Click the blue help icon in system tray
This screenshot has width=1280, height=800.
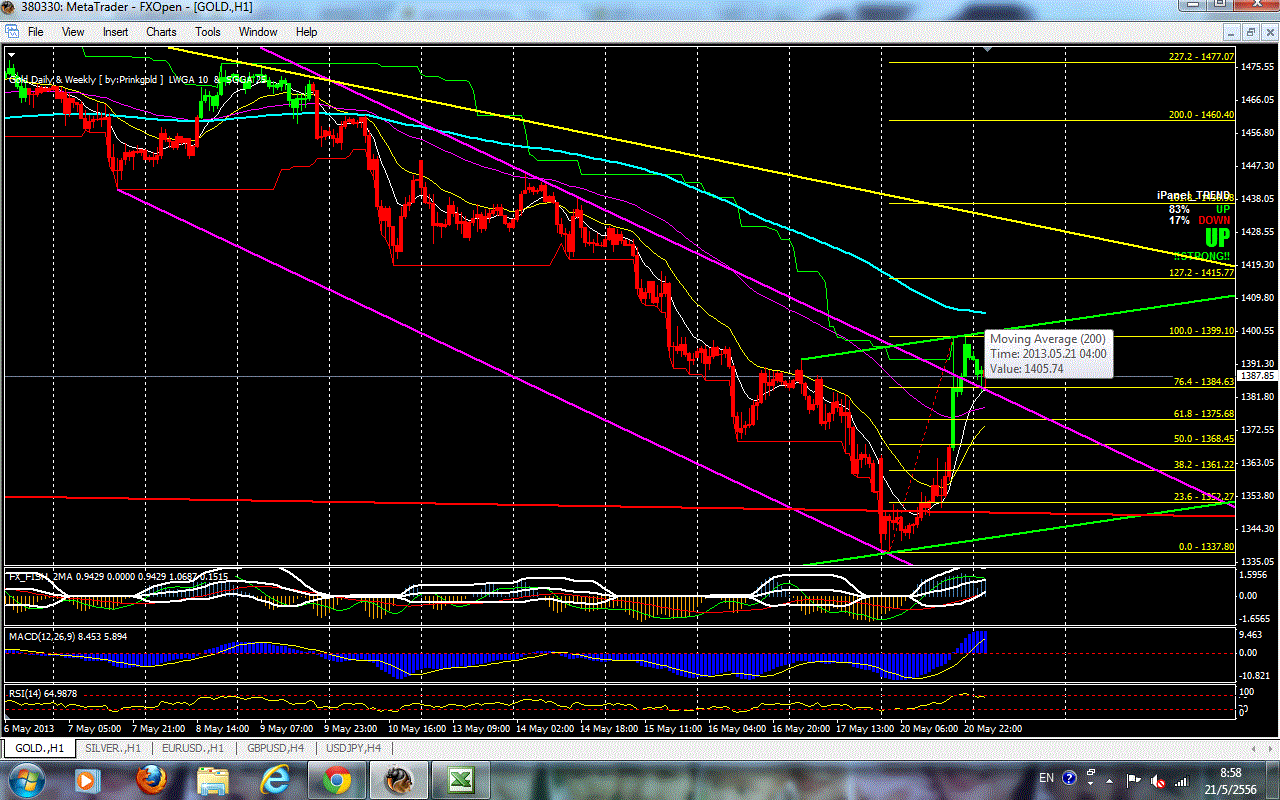(1070, 777)
